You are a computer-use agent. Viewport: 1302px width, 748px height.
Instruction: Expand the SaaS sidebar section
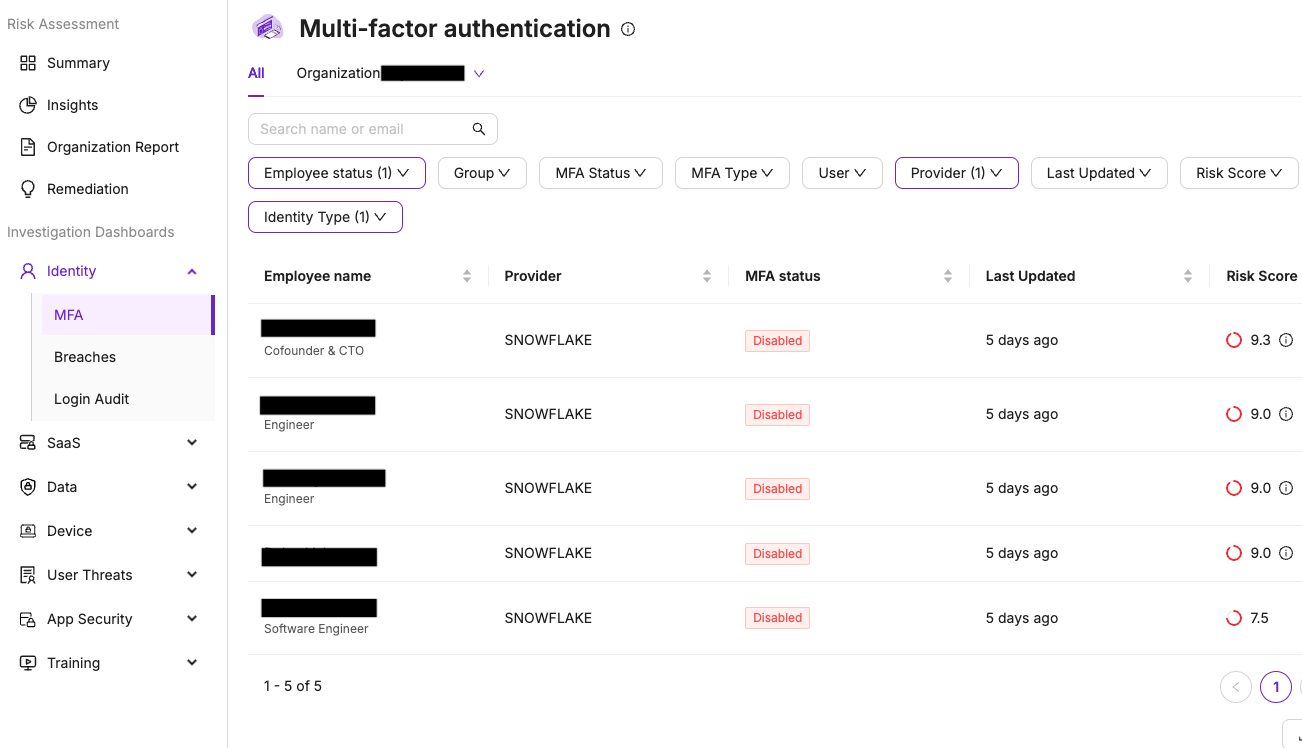tap(192, 443)
